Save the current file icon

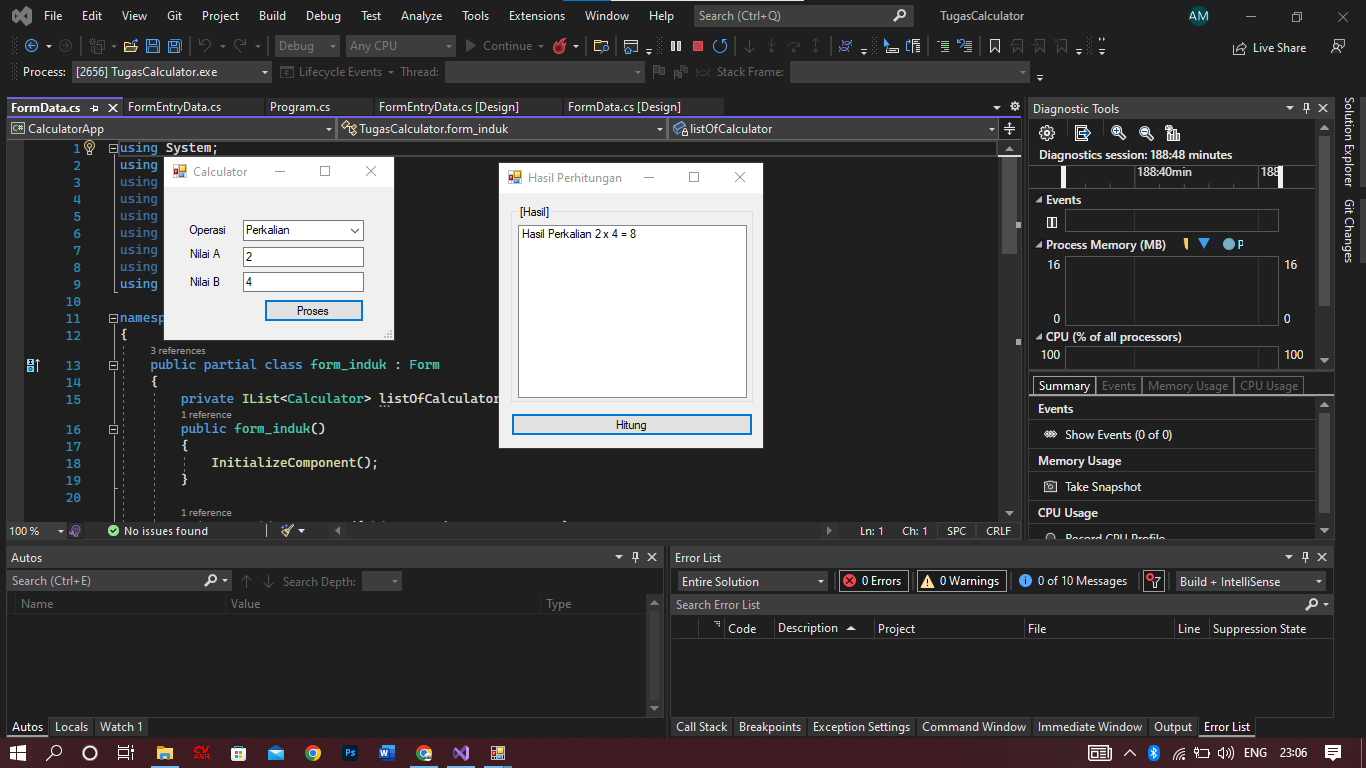click(x=153, y=46)
